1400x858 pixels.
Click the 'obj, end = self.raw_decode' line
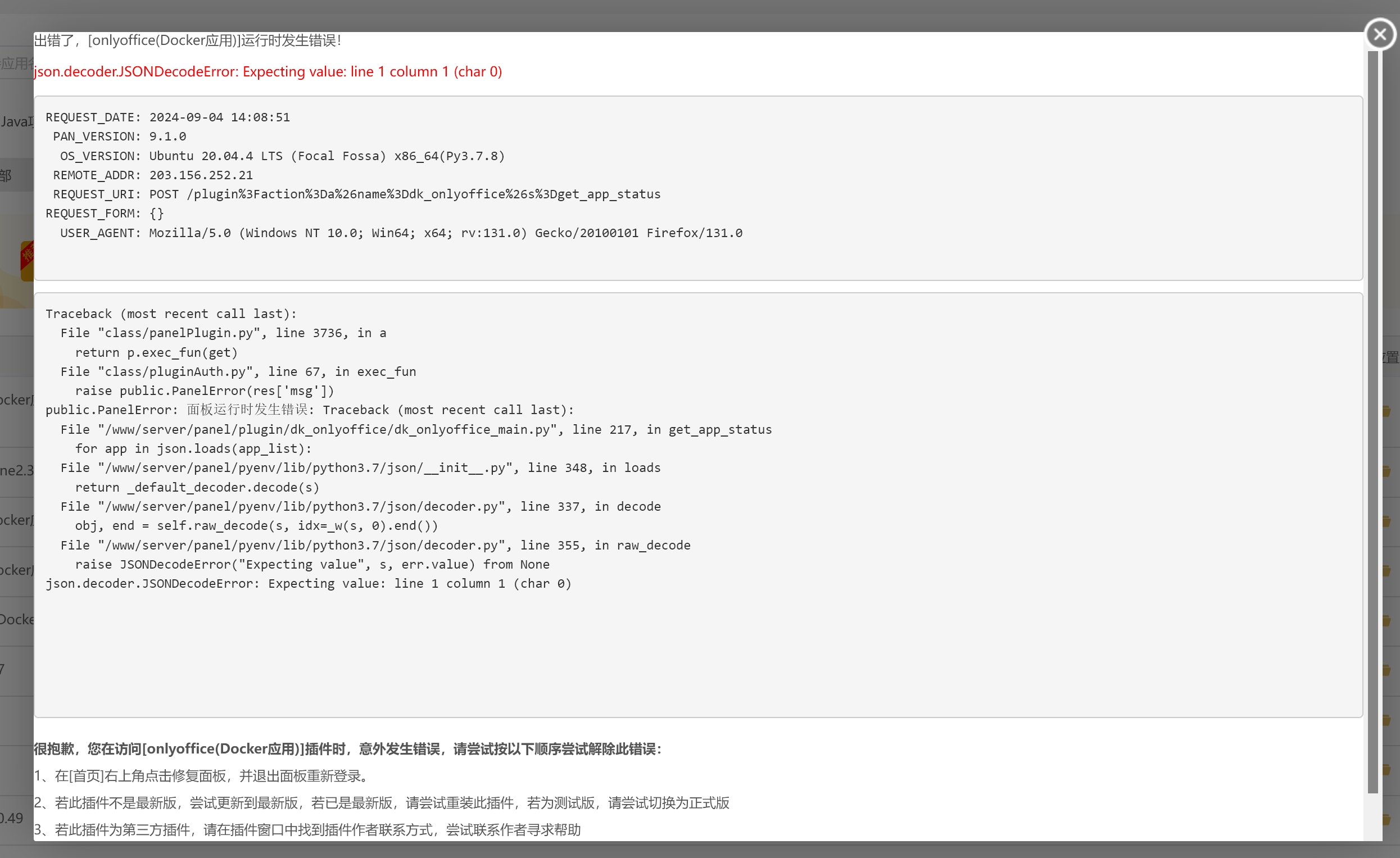tap(256, 525)
